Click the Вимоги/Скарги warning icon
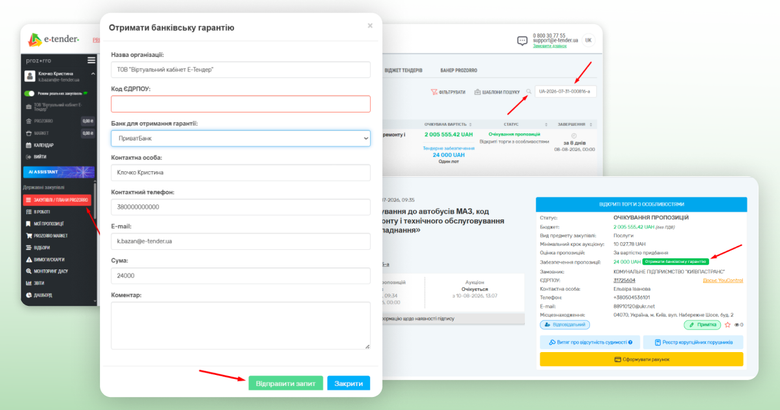 click(29, 260)
